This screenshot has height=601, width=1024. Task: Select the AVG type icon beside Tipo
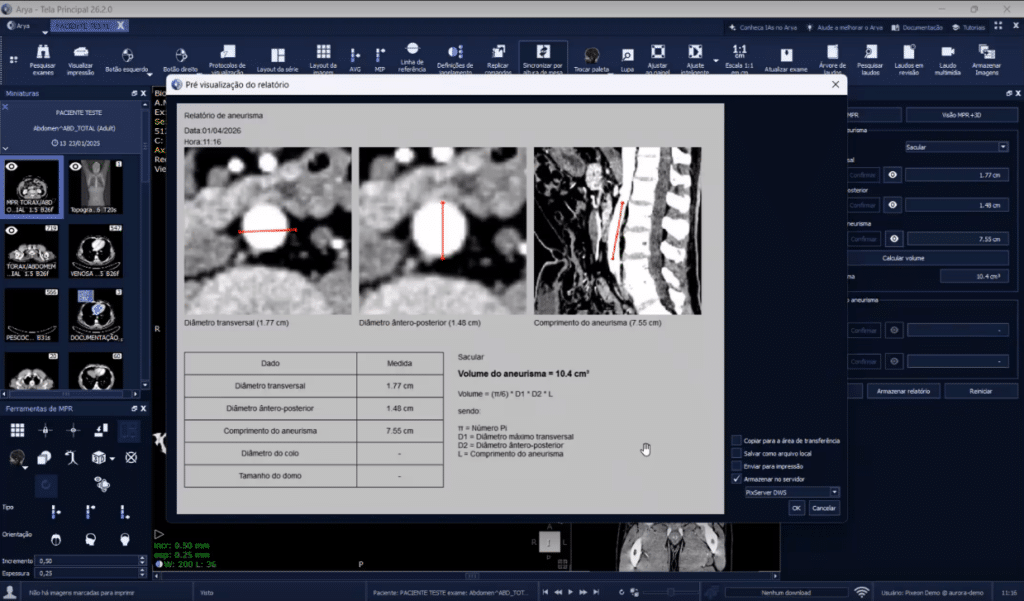pyautogui.click(x=56, y=512)
